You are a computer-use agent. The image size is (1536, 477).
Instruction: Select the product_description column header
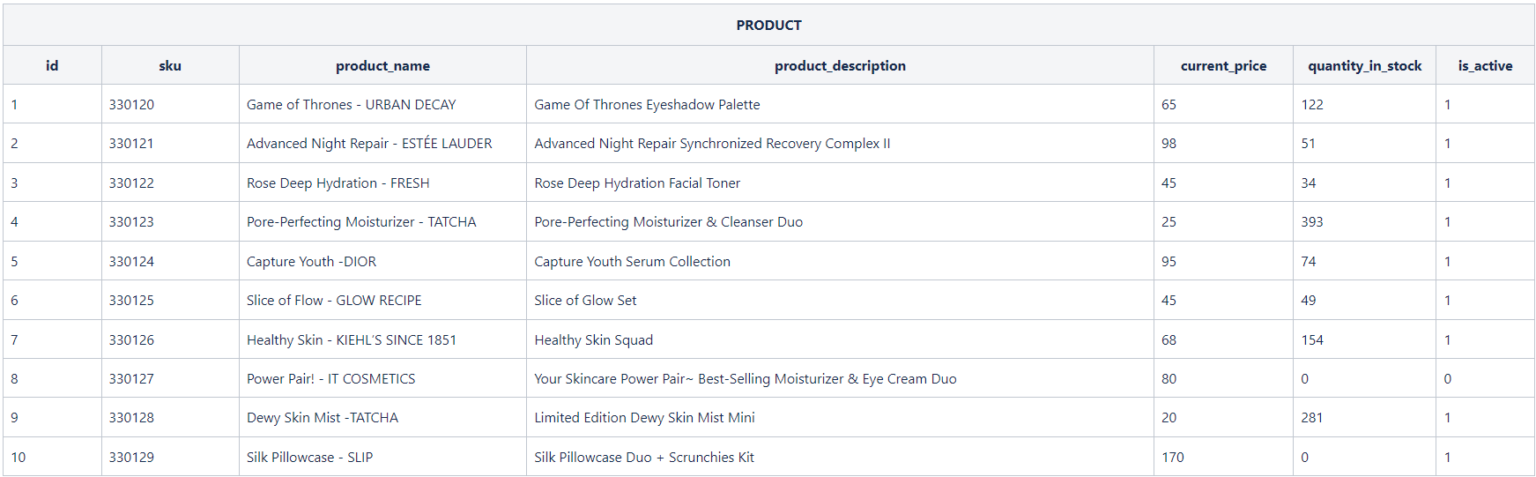[x=840, y=66]
